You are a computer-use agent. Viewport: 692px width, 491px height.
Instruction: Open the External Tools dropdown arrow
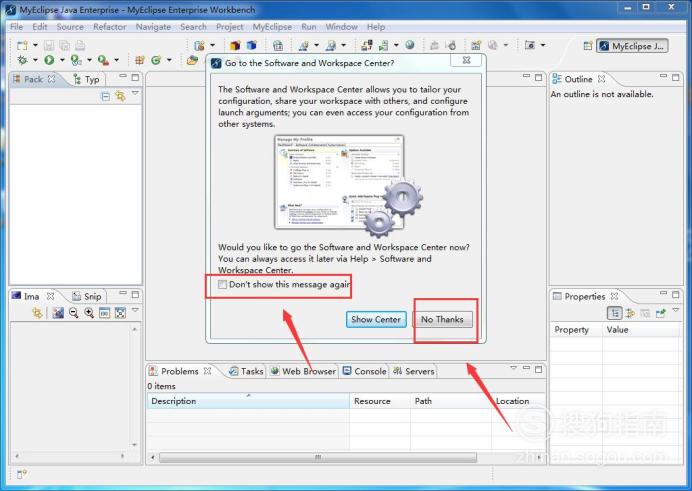117,60
